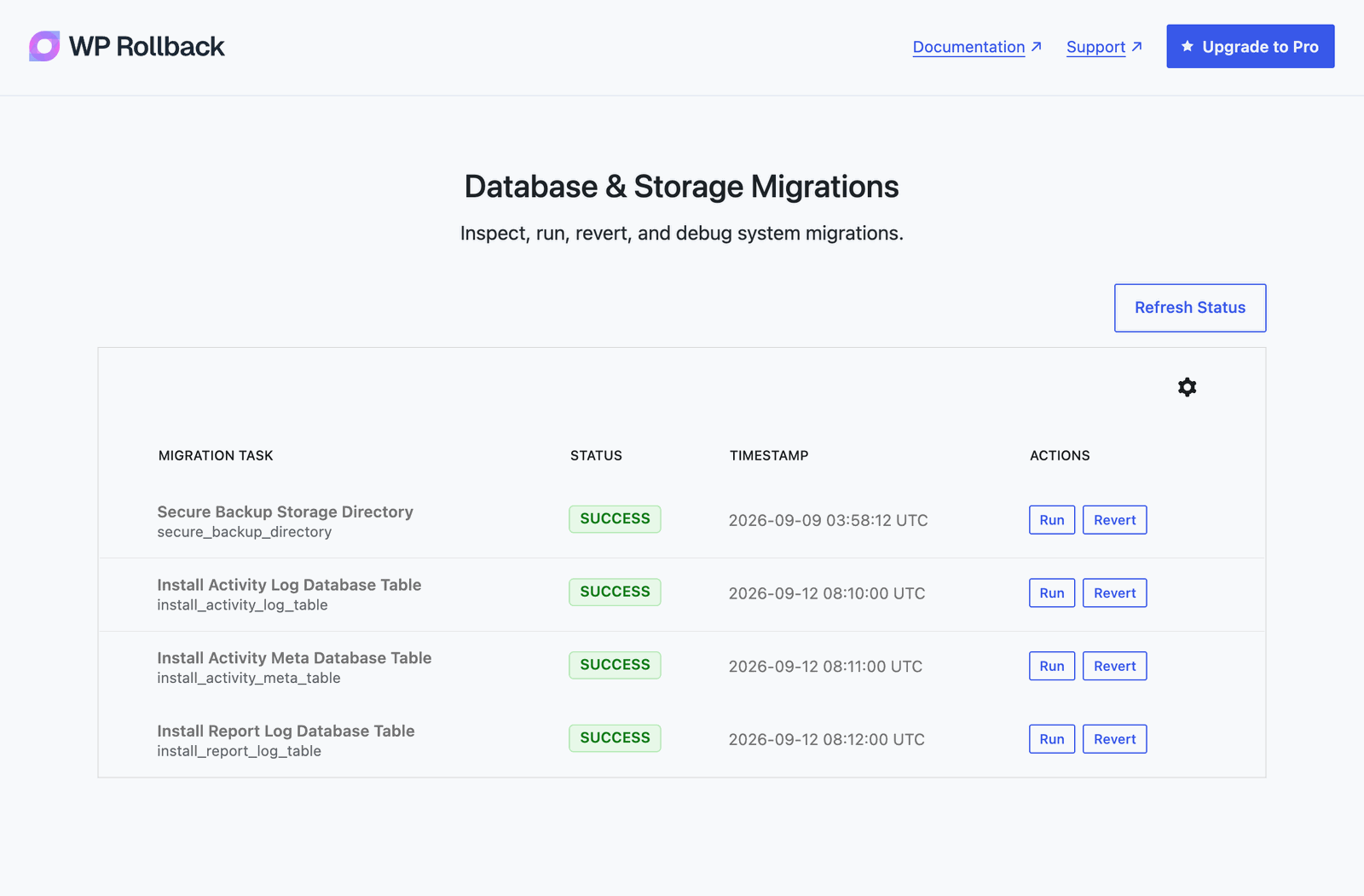Click the Refresh Status button
Viewport: 1364px width, 896px height.
(x=1189, y=308)
